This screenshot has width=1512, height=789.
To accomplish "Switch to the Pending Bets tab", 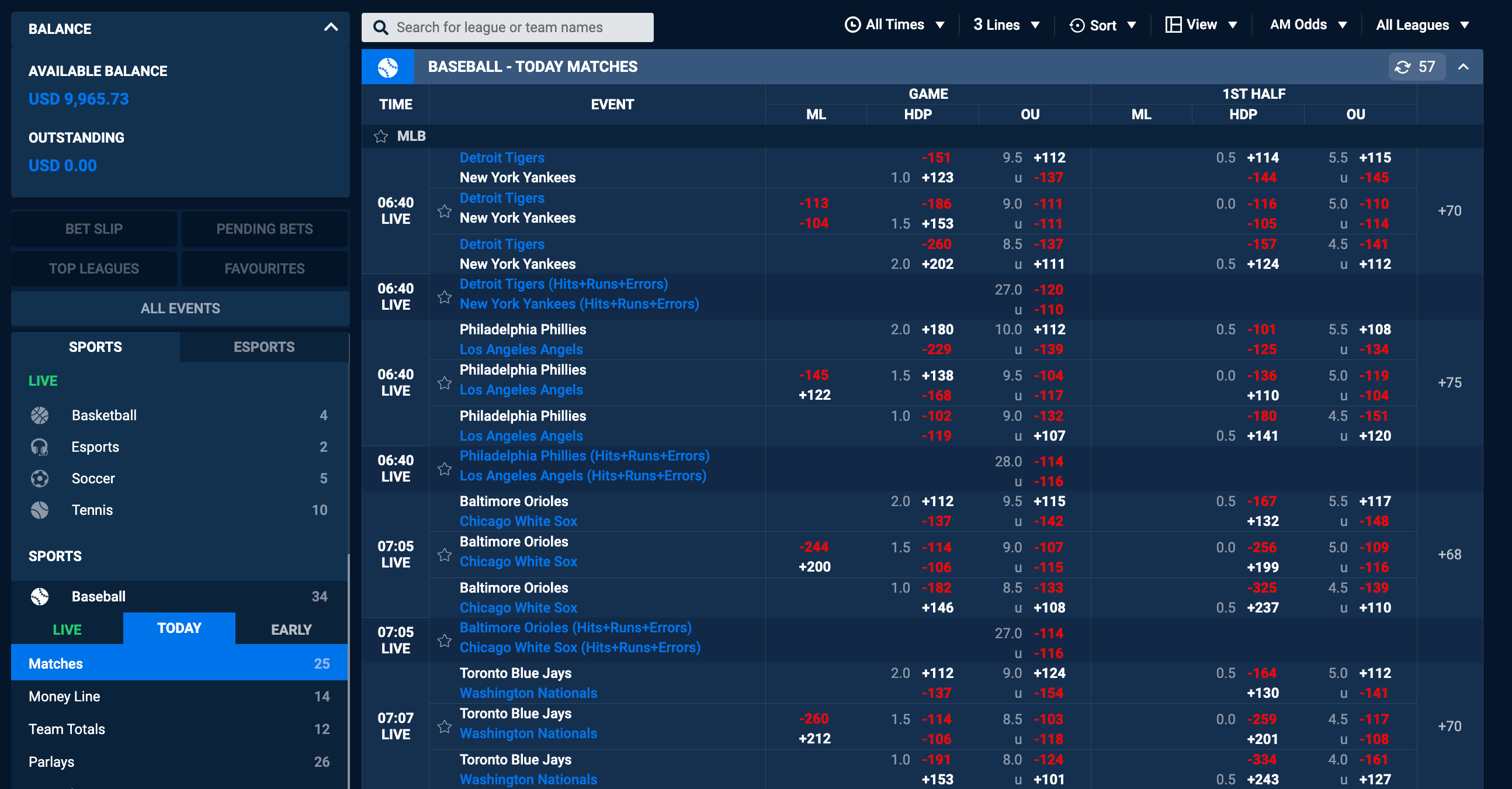I will tap(265, 229).
